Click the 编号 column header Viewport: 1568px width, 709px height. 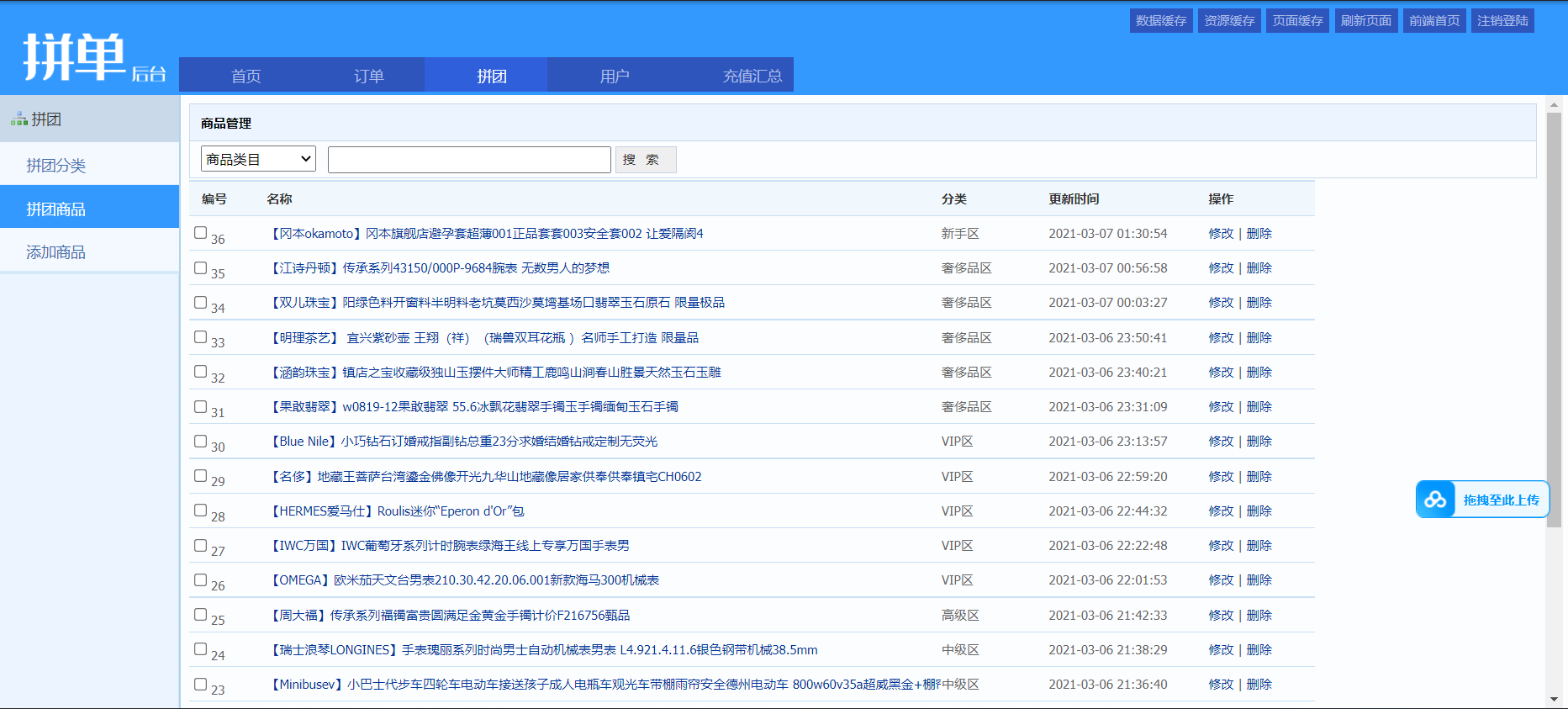pos(214,198)
